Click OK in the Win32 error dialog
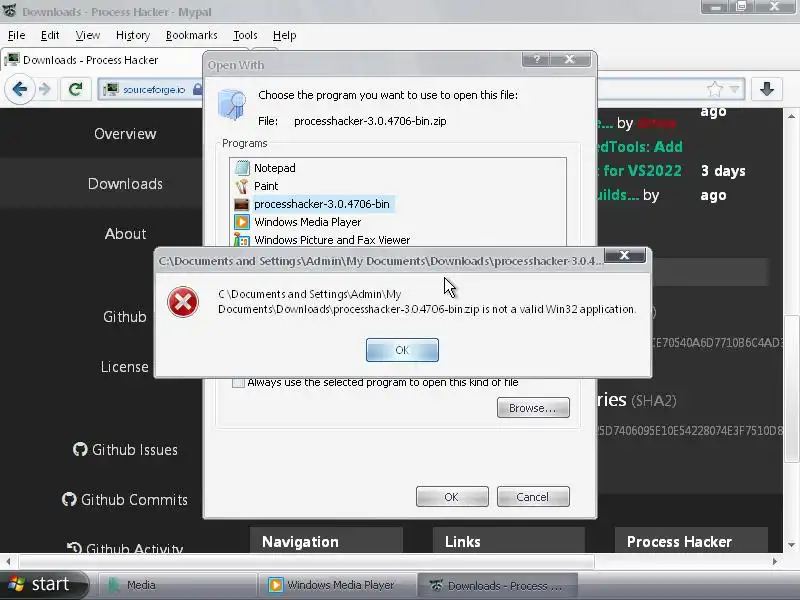The width and height of the screenshot is (800, 600). tap(402, 350)
